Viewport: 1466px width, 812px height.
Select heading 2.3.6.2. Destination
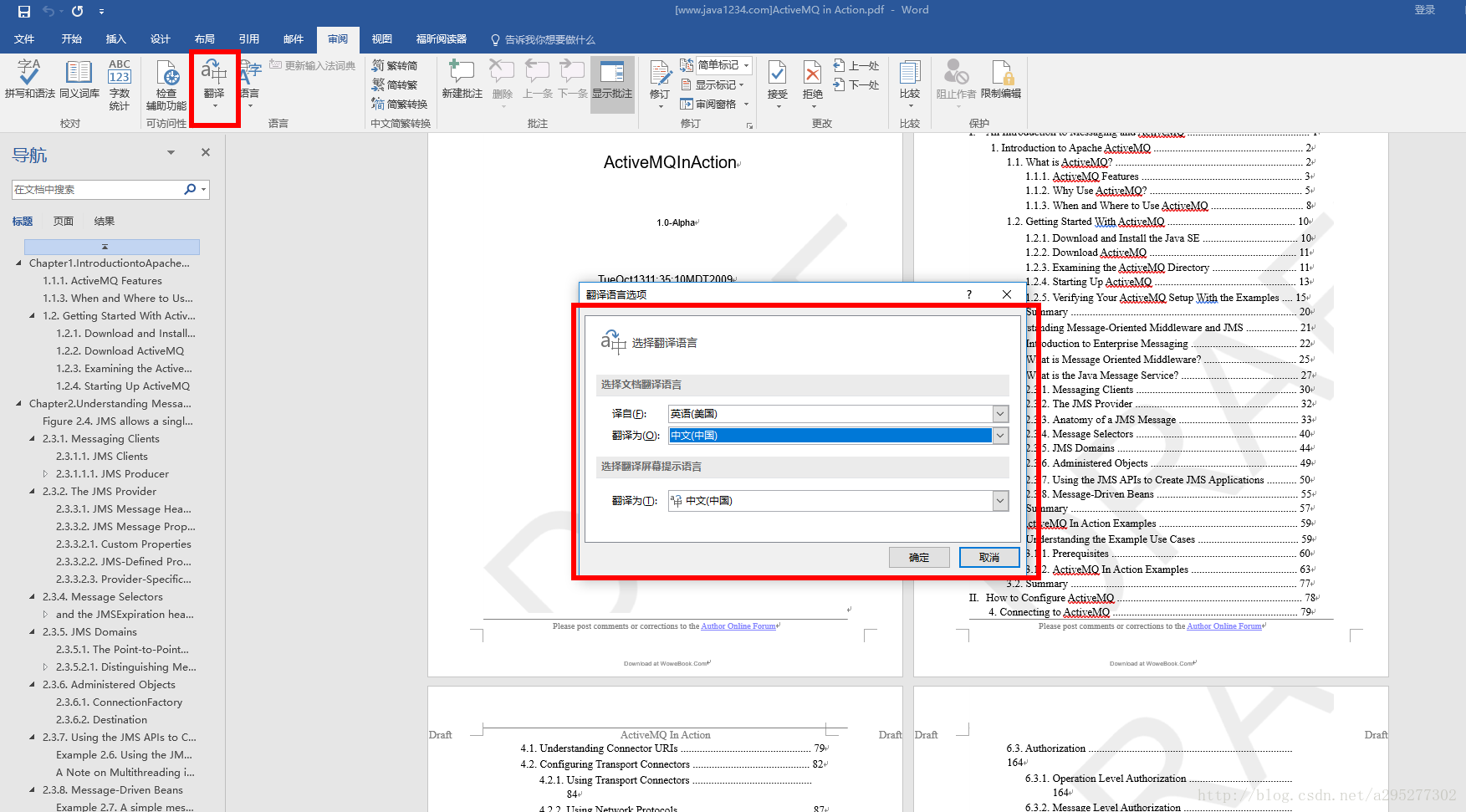(x=101, y=719)
